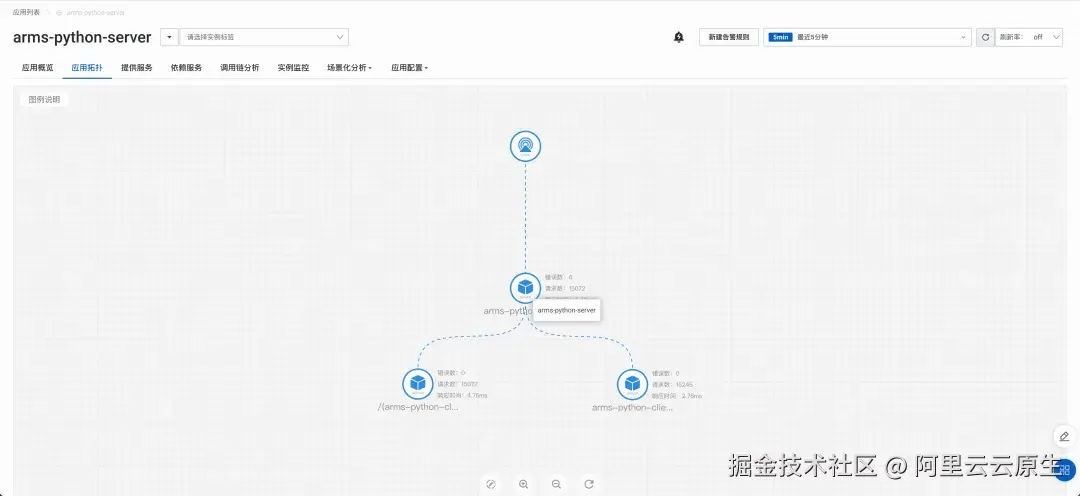The image size is (1080, 496).
Task: Reset the topology with the canvas refresh icon
Action: [589, 484]
